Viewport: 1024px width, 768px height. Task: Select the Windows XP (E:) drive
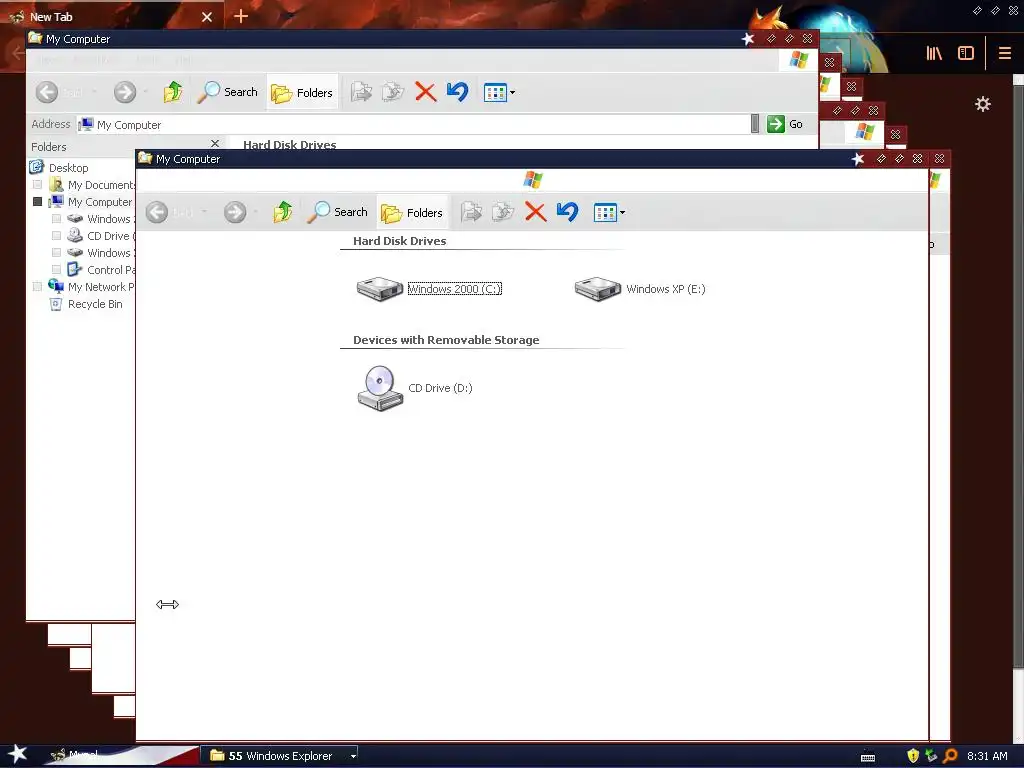[x=640, y=289]
